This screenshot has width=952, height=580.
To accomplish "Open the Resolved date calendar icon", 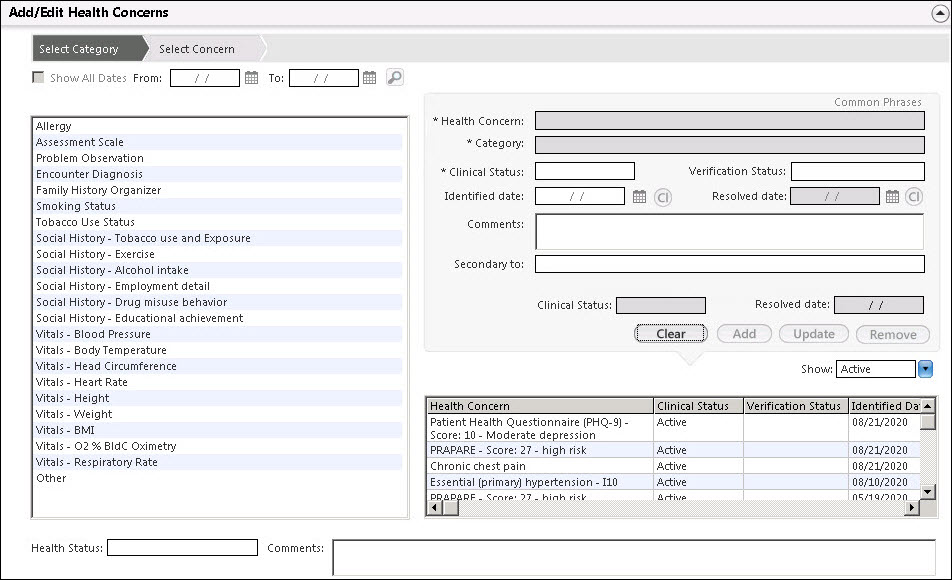I will click(892, 197).
